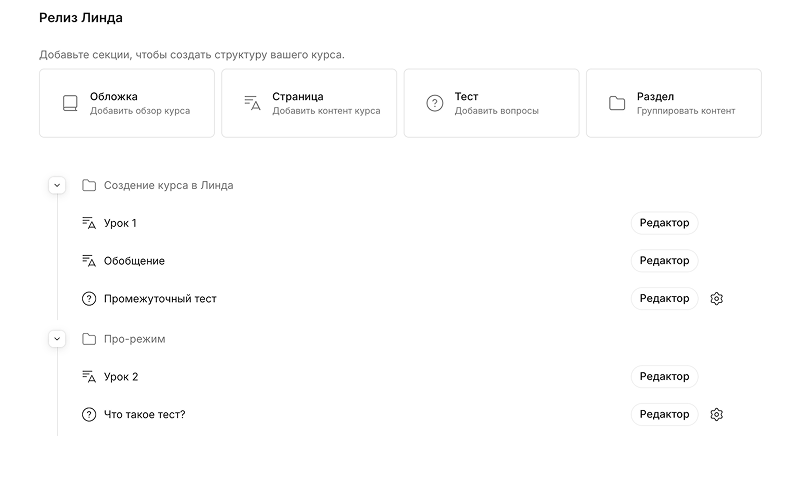Viewport: 800px width, 502px height.
Task: Select the Урок 1 page item
Action: 120,223
